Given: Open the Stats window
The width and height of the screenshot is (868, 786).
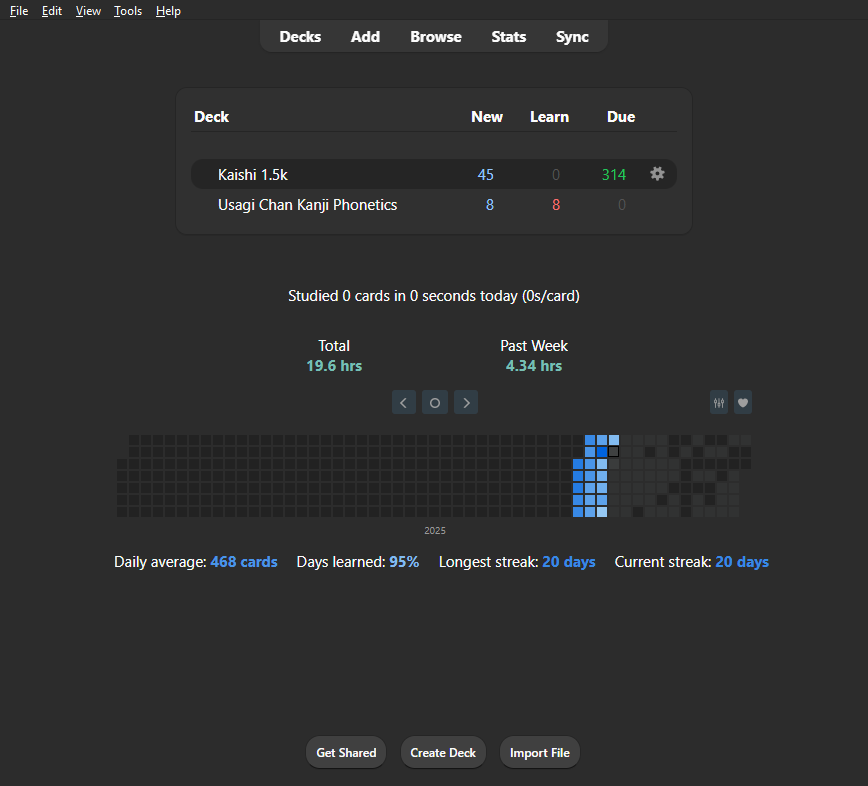Looking at the screenshot, I should coord(509,37).
